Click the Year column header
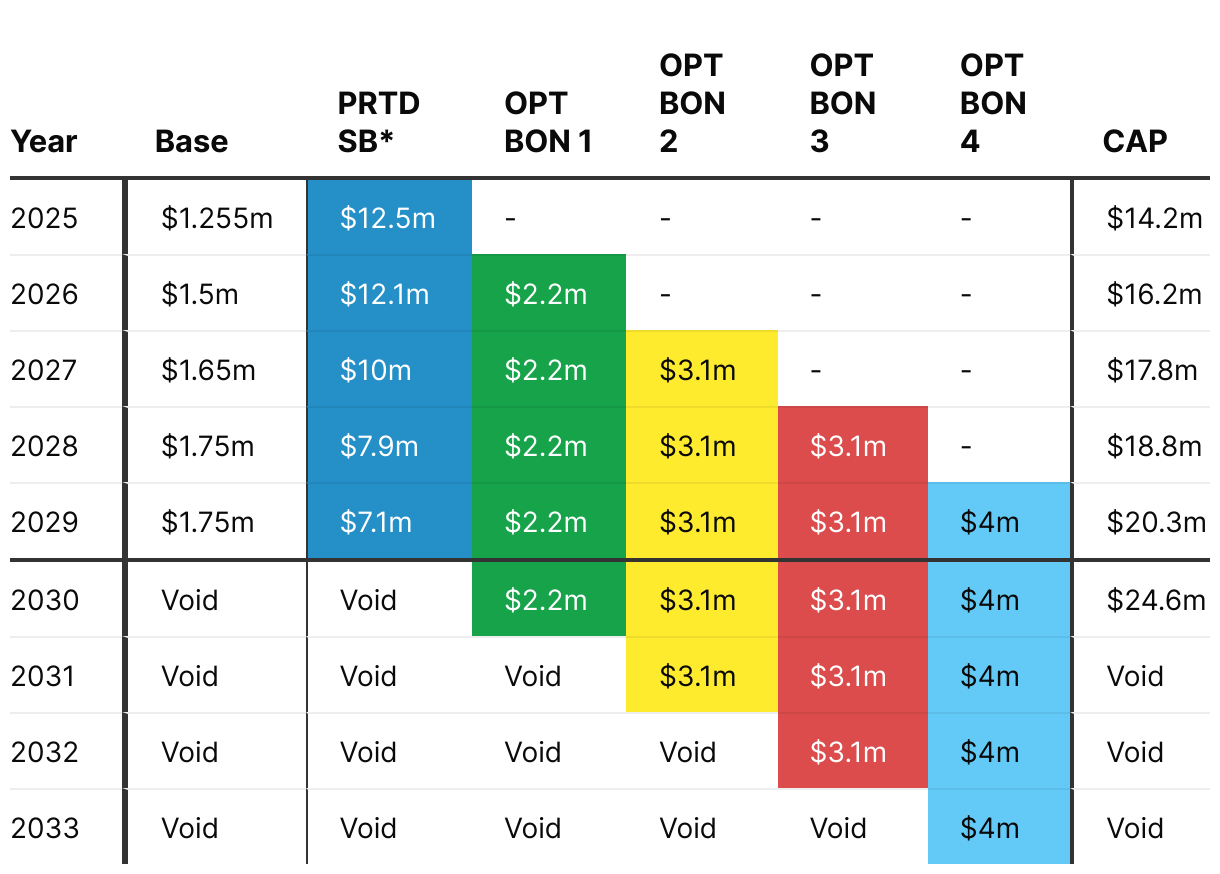1220x874 pixels. click(44, 141)
